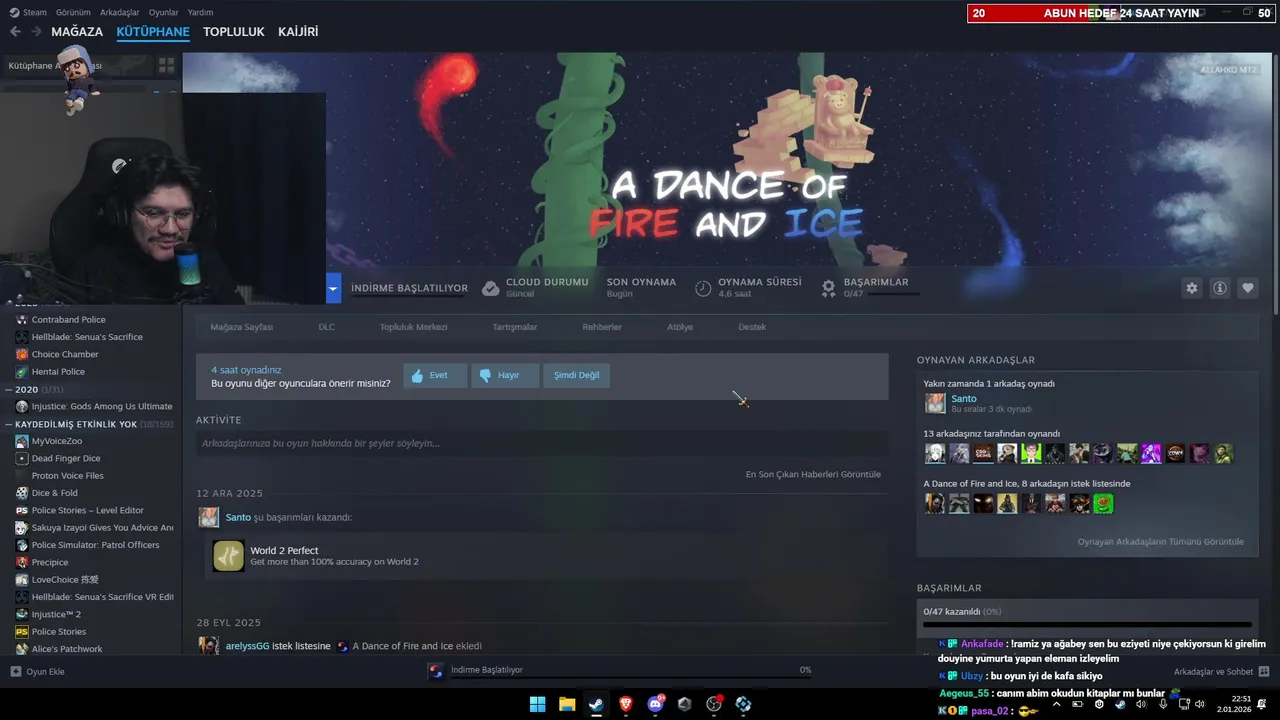The image size is (1280, 720).
Task: Open the Başarımlar gear-badge icon
Action: point(828,288)
